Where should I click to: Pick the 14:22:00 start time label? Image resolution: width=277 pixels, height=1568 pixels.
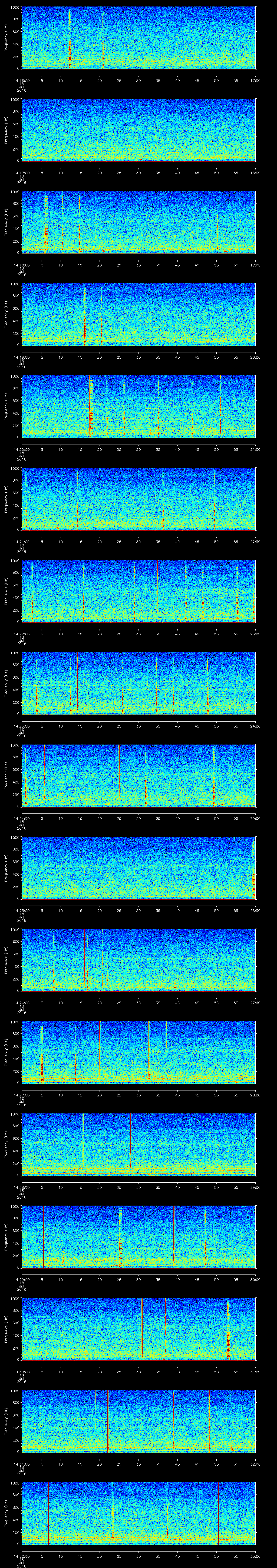(x=21, y=634)
